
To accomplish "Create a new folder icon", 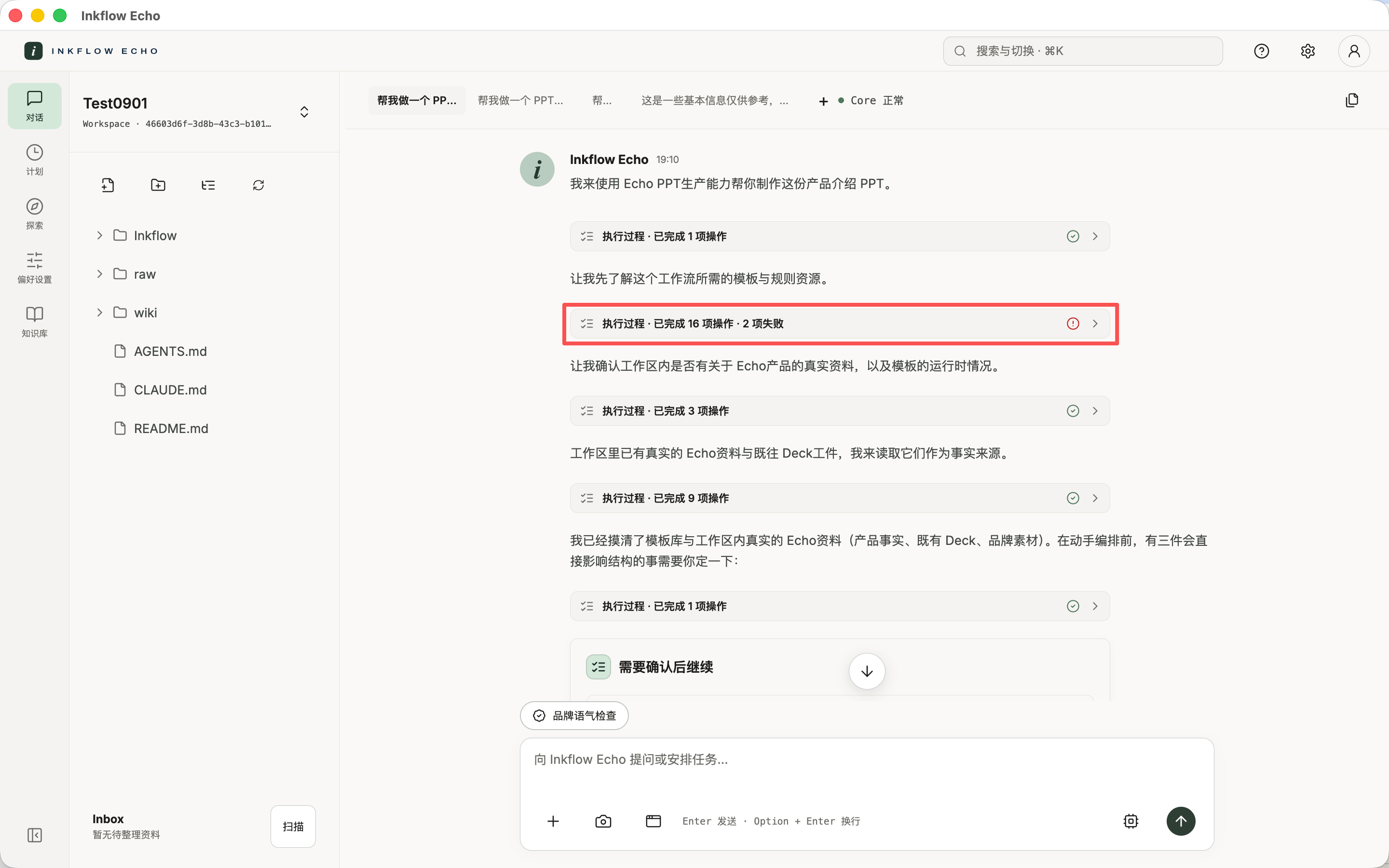I will (x=158, y=185).
